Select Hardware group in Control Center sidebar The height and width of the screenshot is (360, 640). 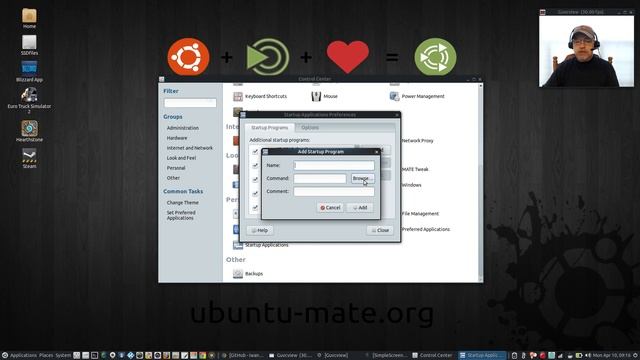[x=177, y=138]
